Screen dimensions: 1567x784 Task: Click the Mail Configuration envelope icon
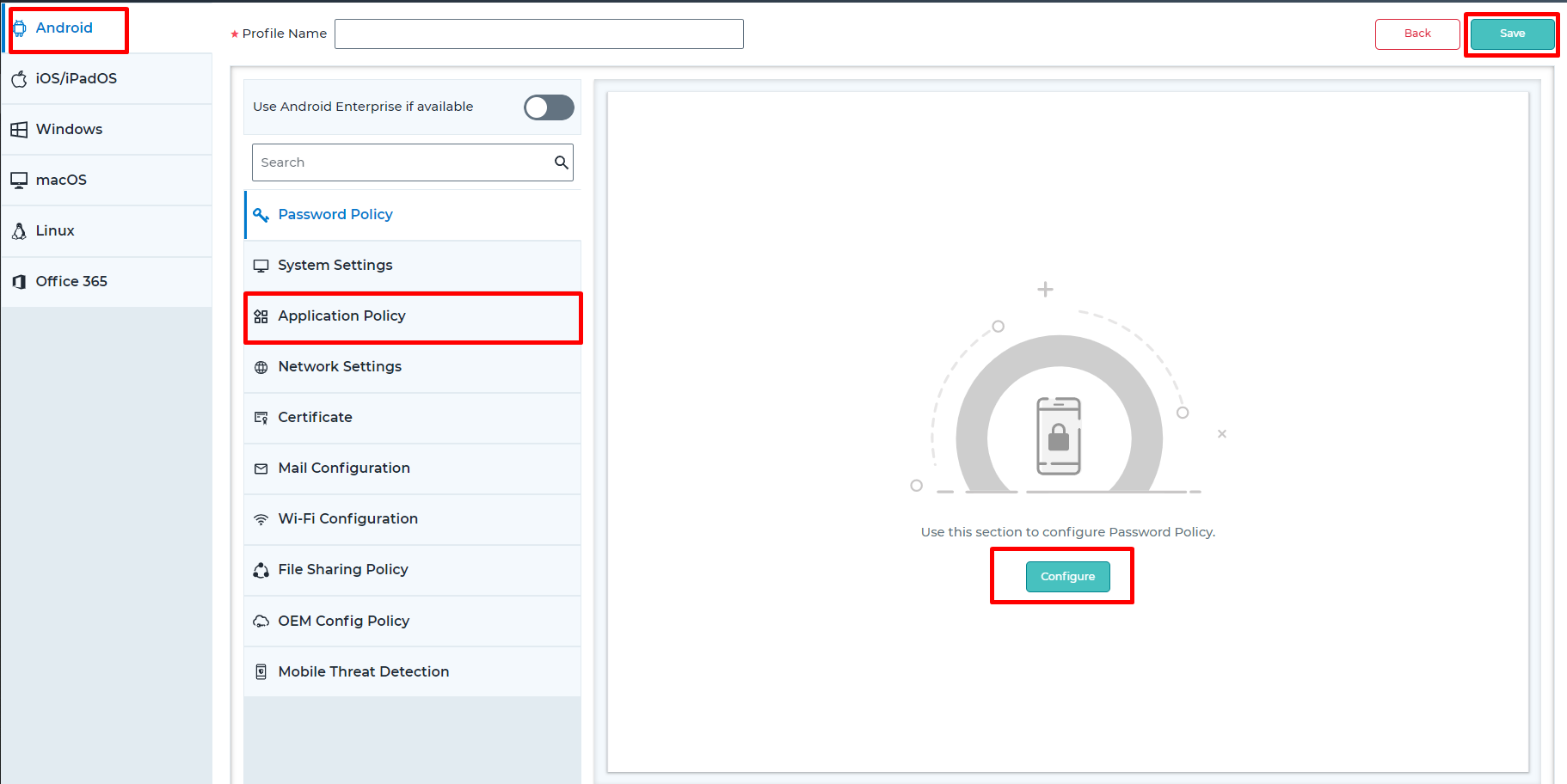tap(261, 468)
